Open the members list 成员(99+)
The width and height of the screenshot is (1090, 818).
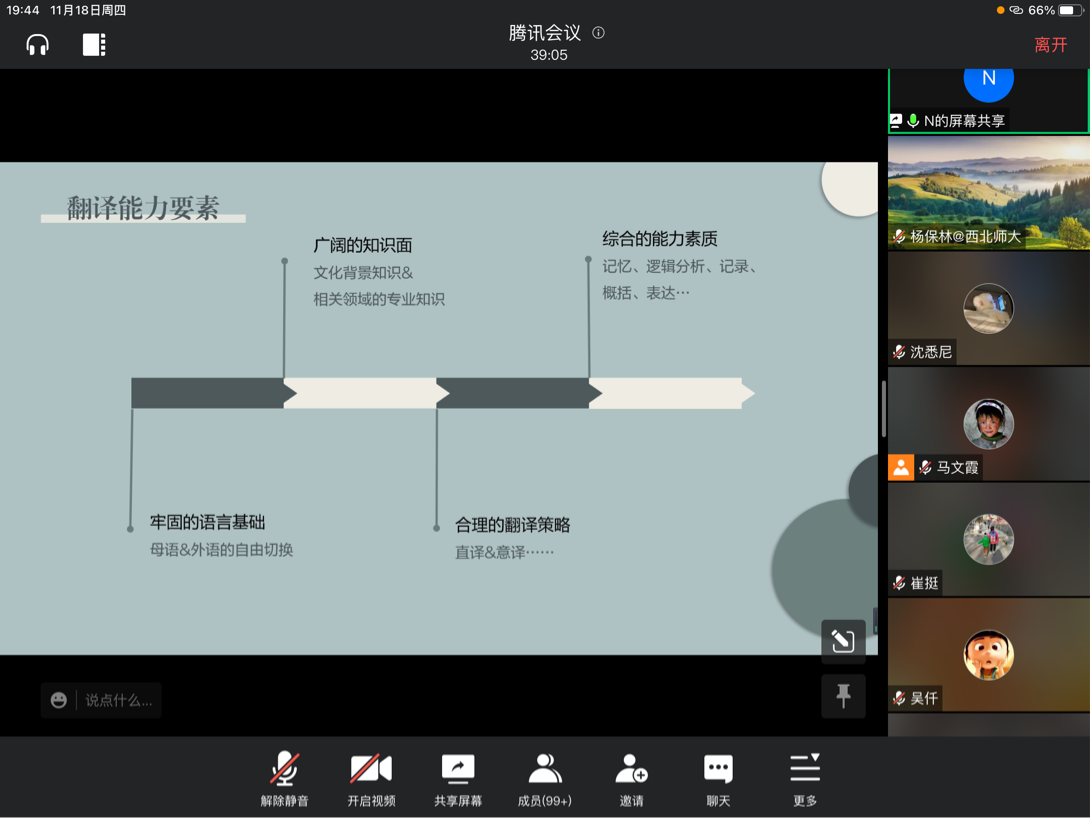[x=545, y=778]
